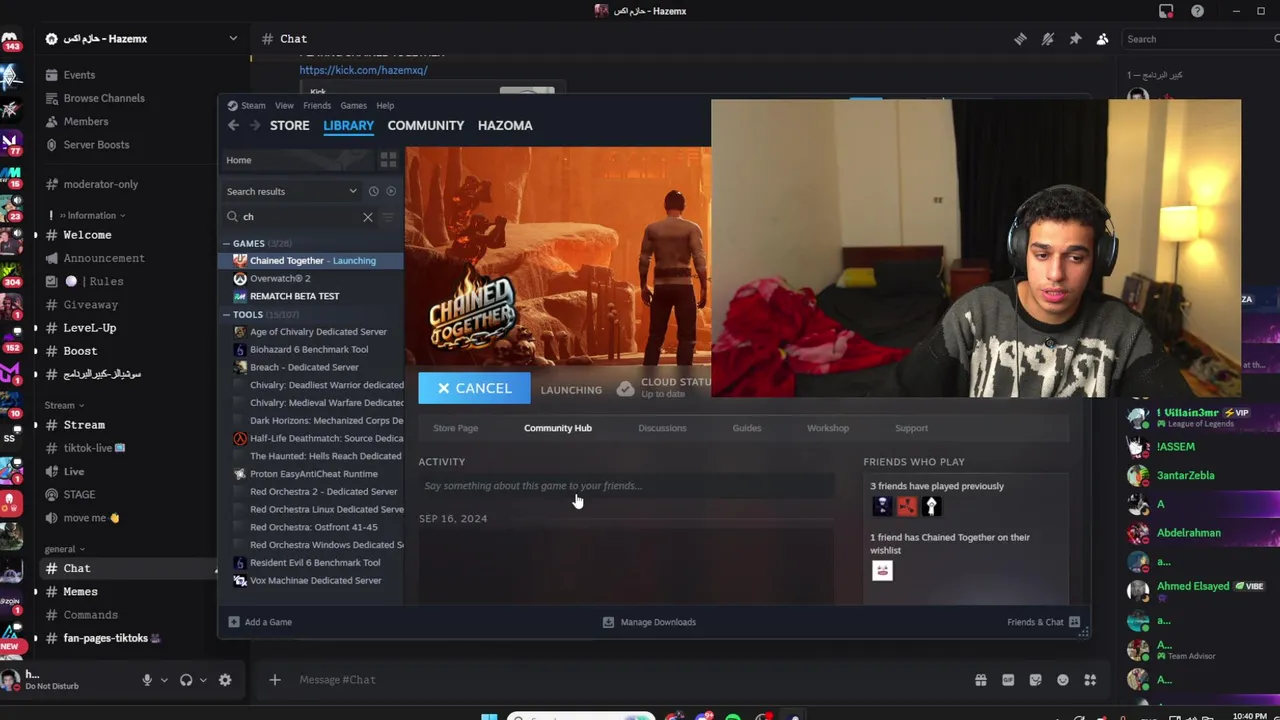
Task: Switch to the Steam STORE tab
Action: tap(289, 125)
